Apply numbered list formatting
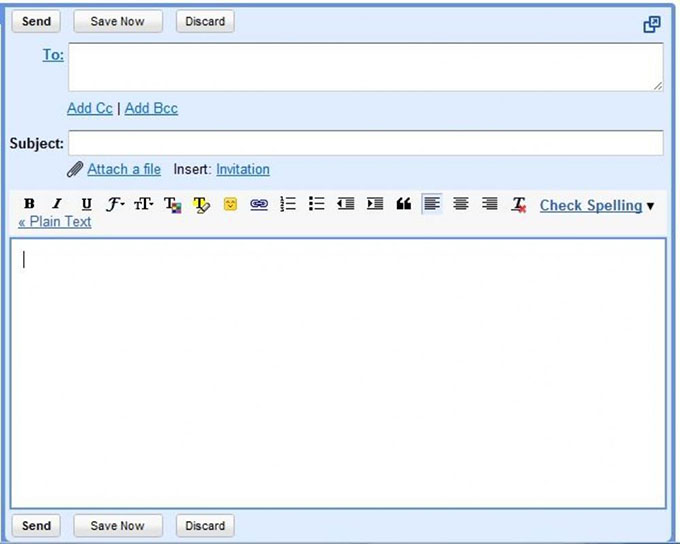Image resolution: width=680 pixels, height=544 pixels. [288, 204]
